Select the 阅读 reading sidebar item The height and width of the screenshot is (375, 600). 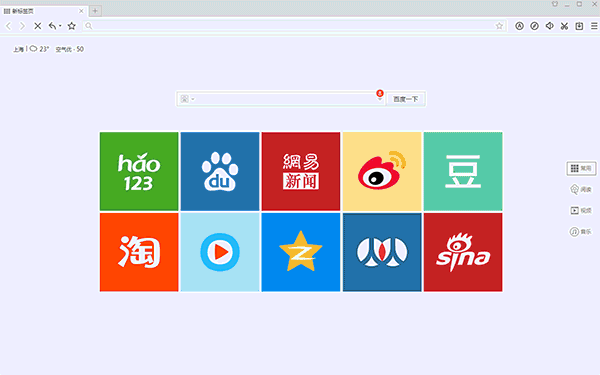581,189
